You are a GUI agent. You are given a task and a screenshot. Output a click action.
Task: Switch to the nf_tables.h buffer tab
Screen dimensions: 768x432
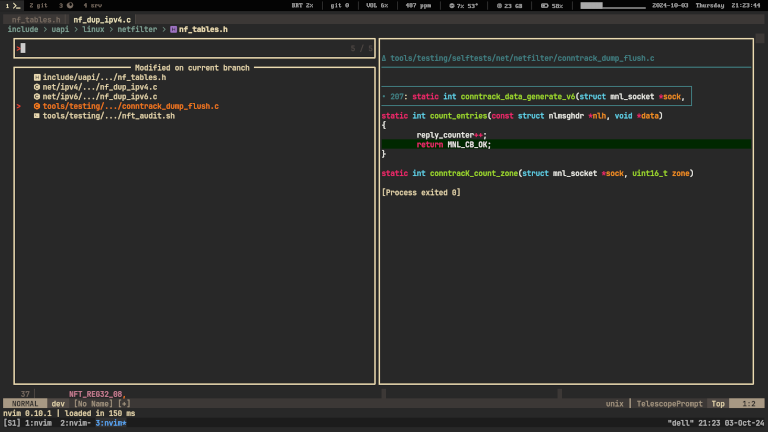pos(36,19)
